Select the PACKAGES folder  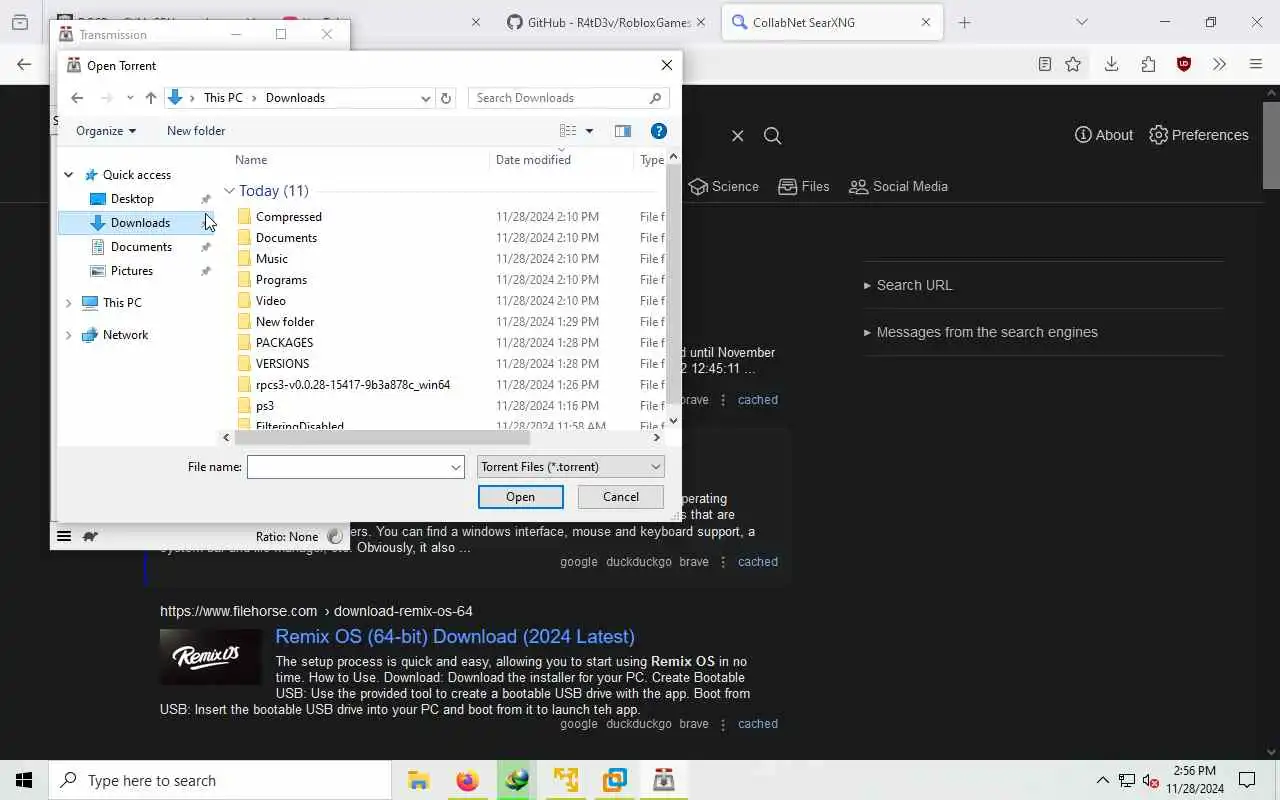[x=284, y=343]
